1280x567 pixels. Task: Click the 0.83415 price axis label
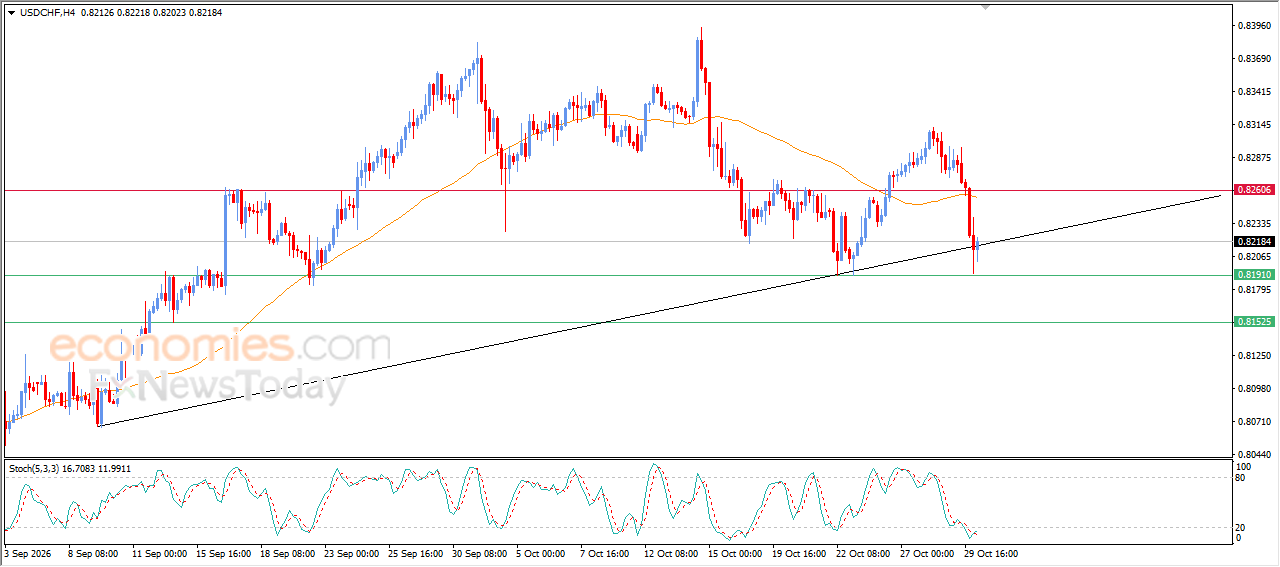[1254, 91]
